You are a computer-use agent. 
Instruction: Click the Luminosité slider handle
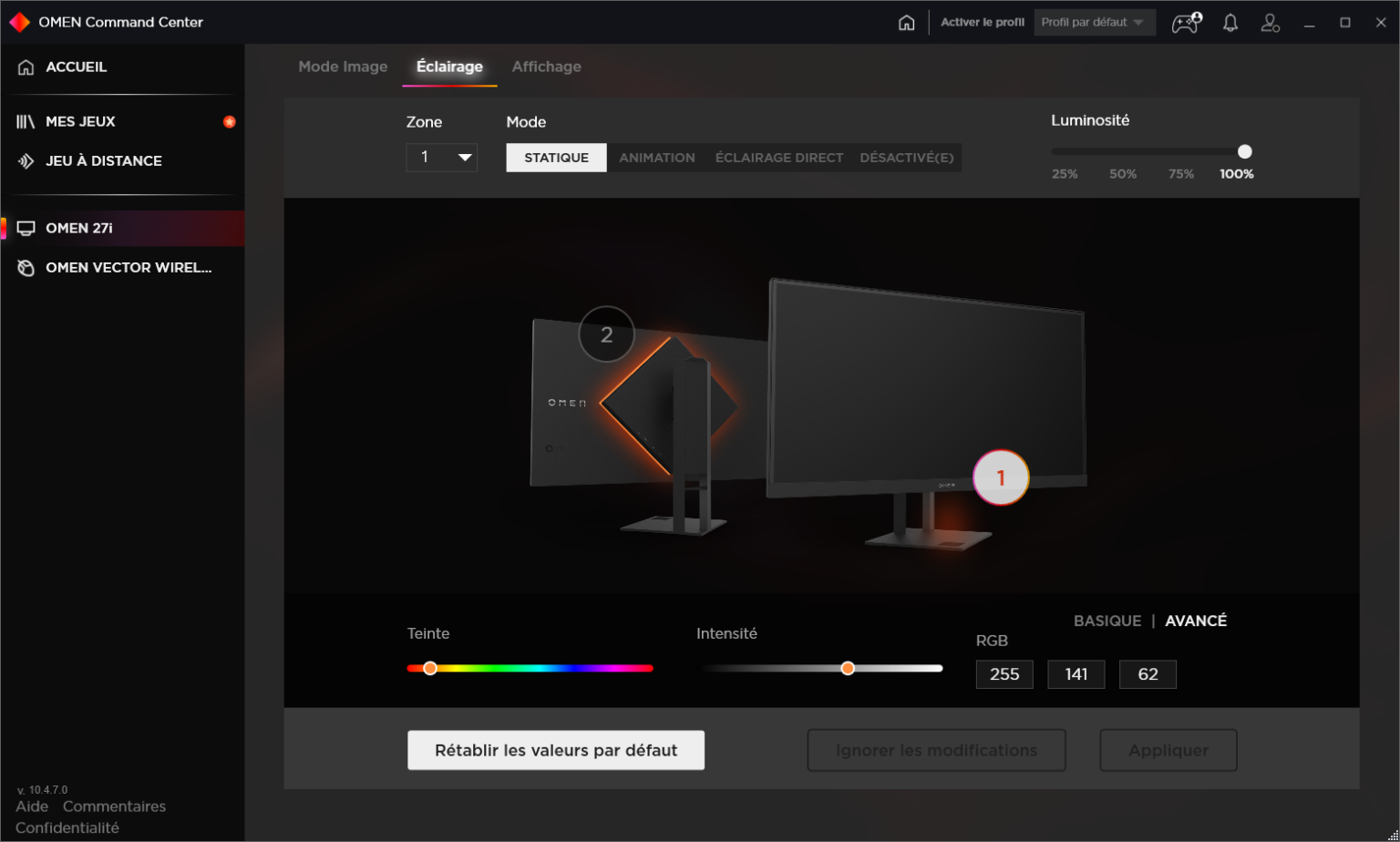(x=1245, y=151)
